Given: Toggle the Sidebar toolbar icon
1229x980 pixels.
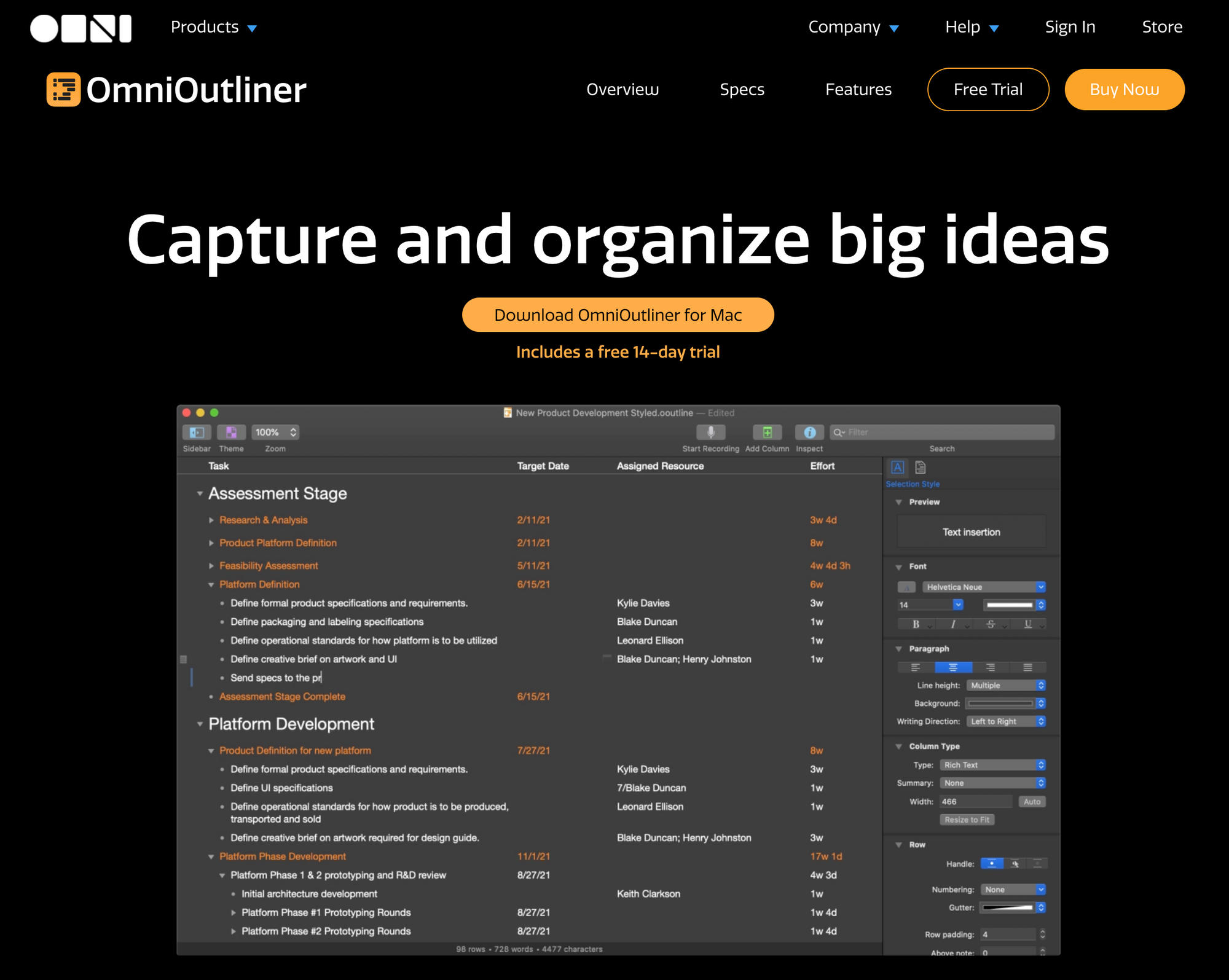Looking at the screenshot, I should [197, 433].
